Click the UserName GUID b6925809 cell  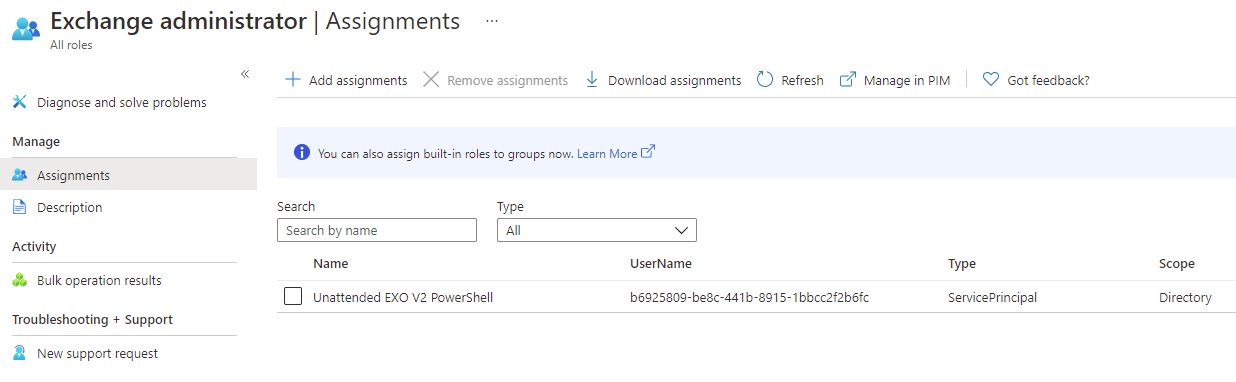pyautogui.click(x=749, y=297)
